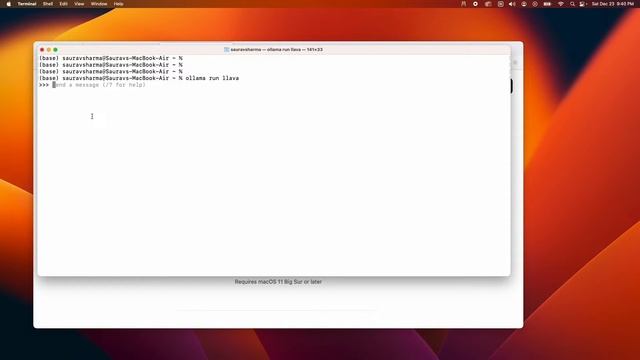Open the Shell menu
The width and height of the screenshot is (640, 360).
[48, 4]
